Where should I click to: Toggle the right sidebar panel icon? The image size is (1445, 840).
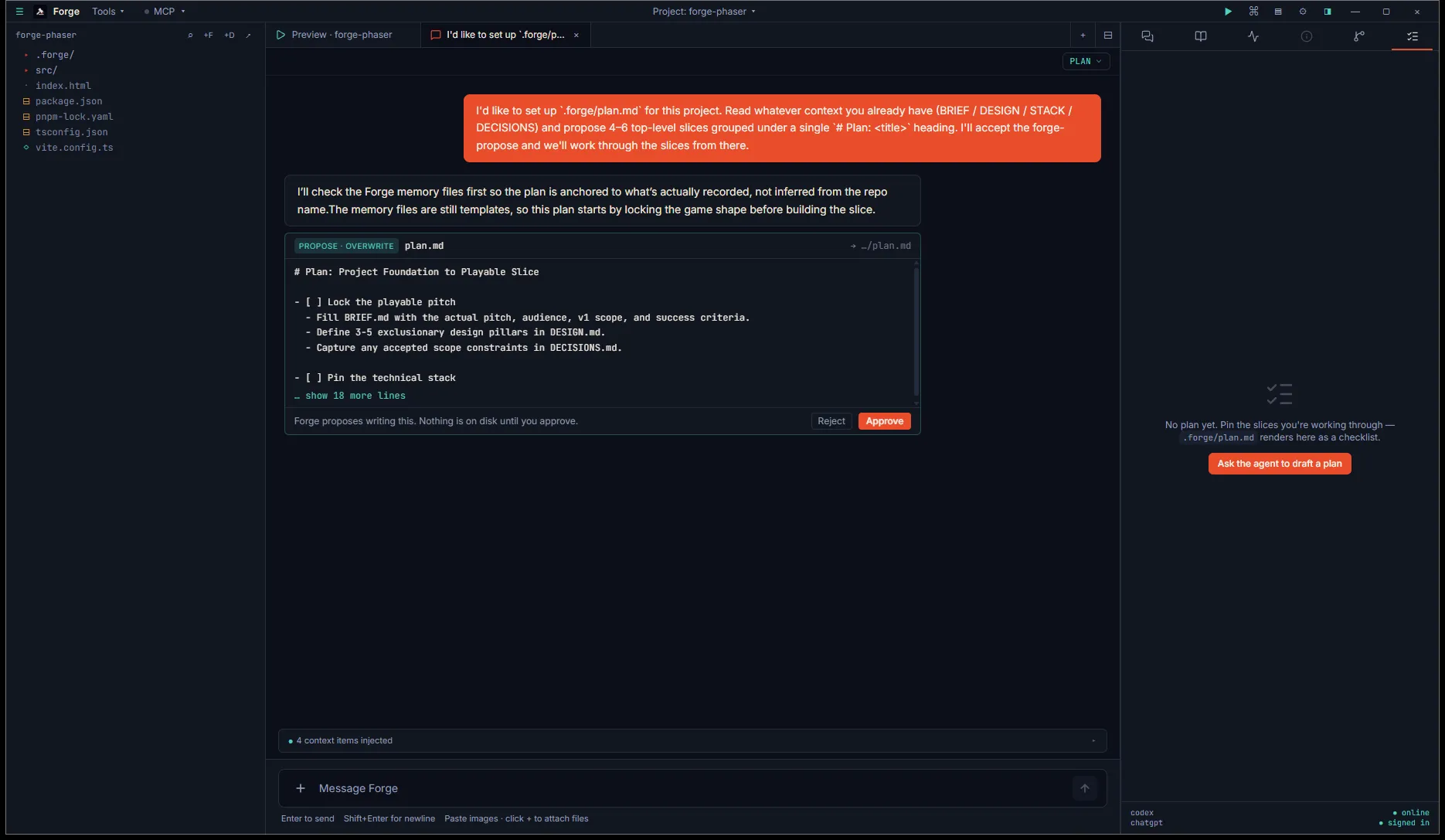click(x=1328, y=12)
